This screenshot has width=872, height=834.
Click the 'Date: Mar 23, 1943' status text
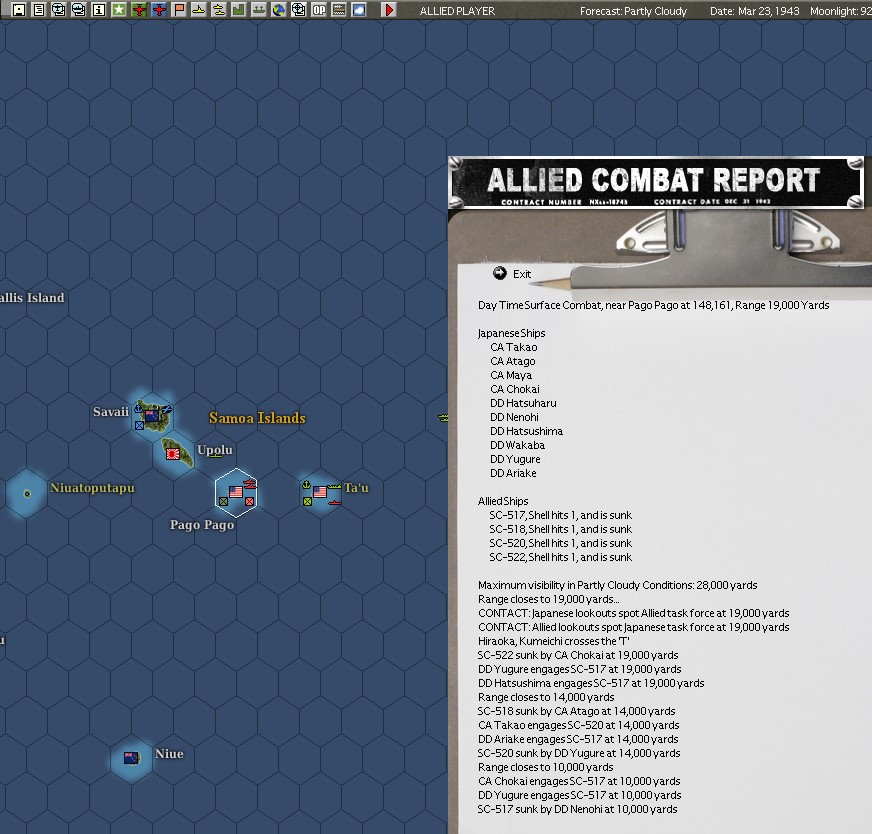click(755, 11)
